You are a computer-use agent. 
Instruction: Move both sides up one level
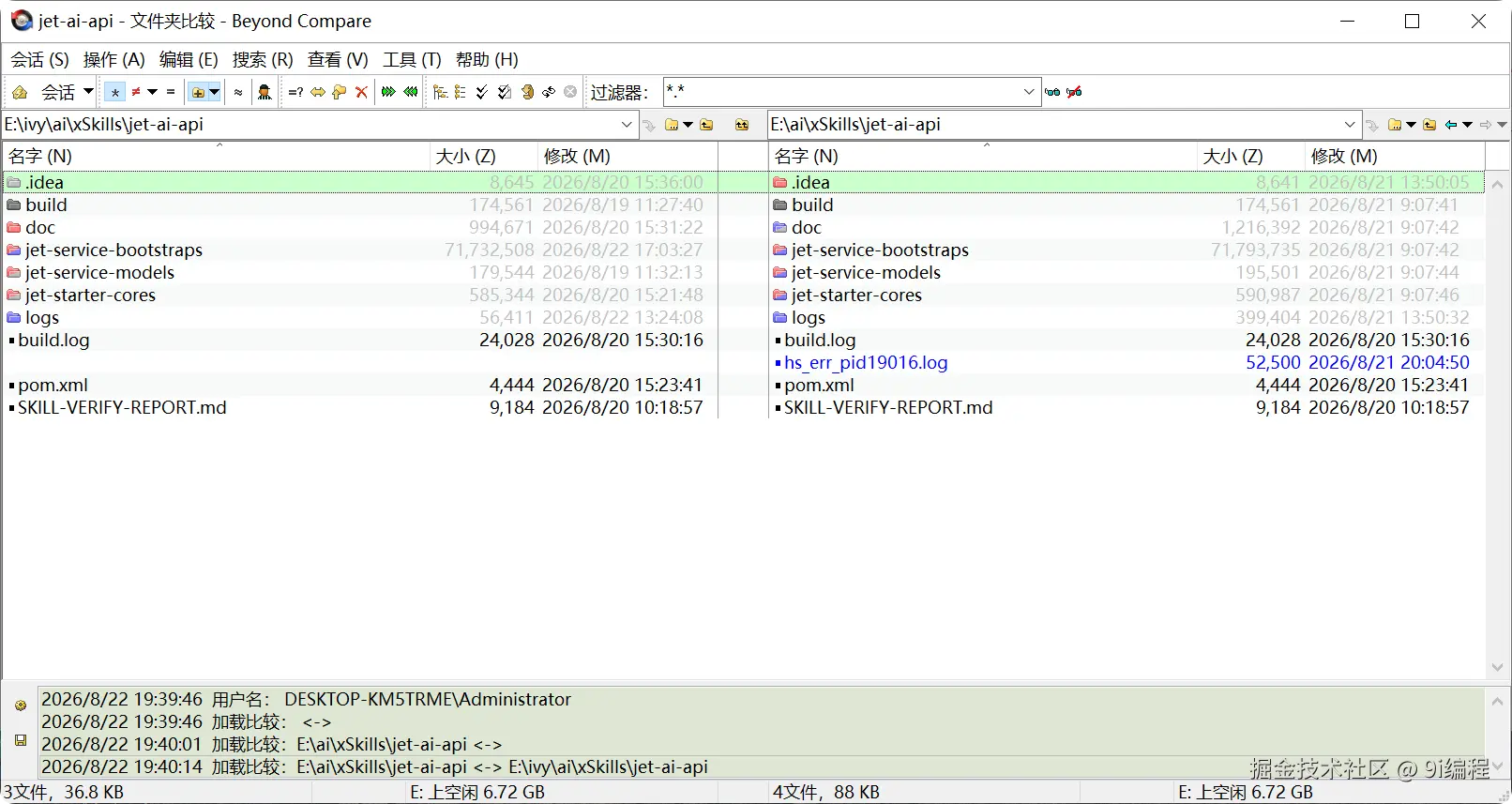742,125
